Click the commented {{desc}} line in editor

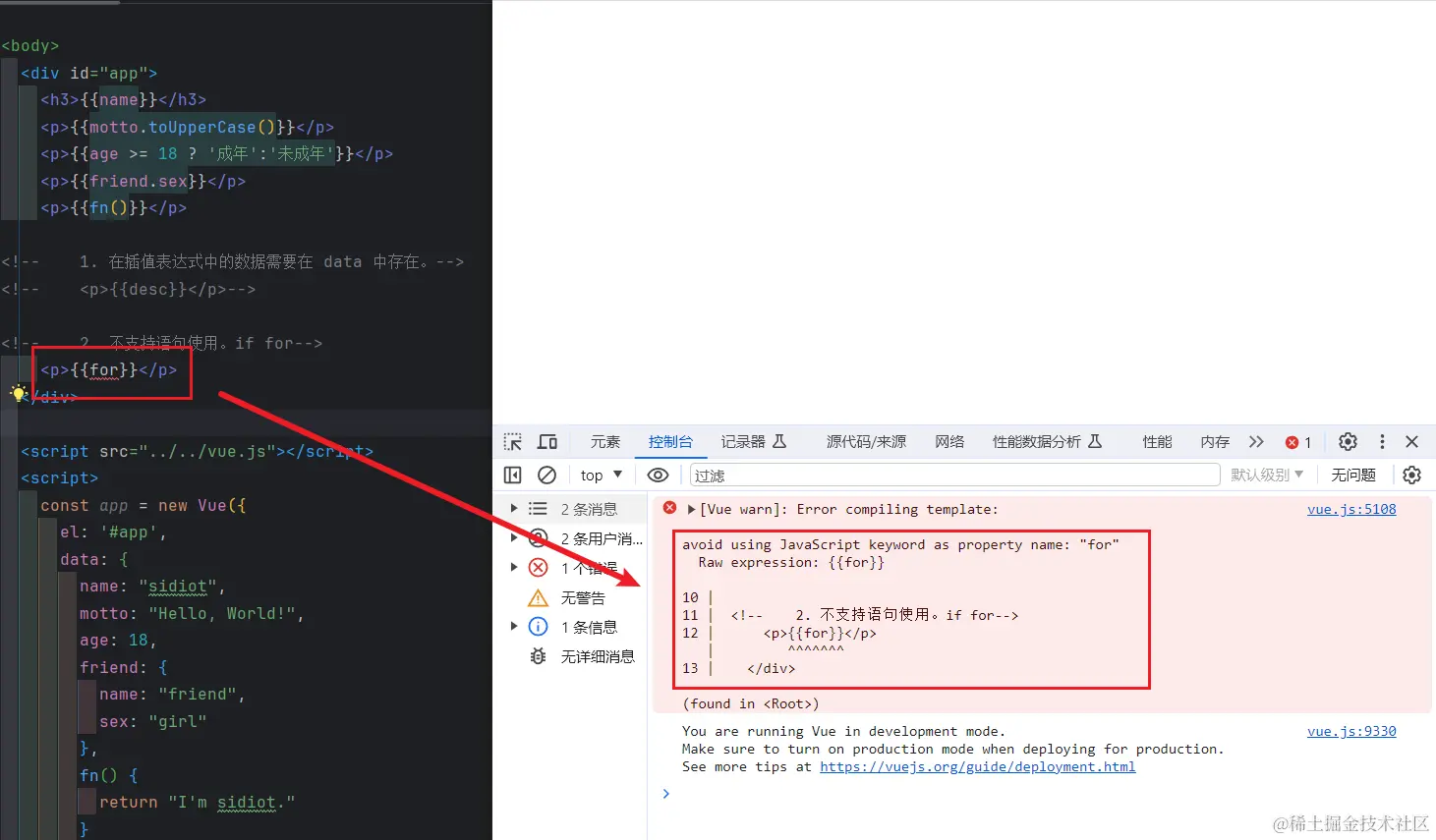point(128,289)
